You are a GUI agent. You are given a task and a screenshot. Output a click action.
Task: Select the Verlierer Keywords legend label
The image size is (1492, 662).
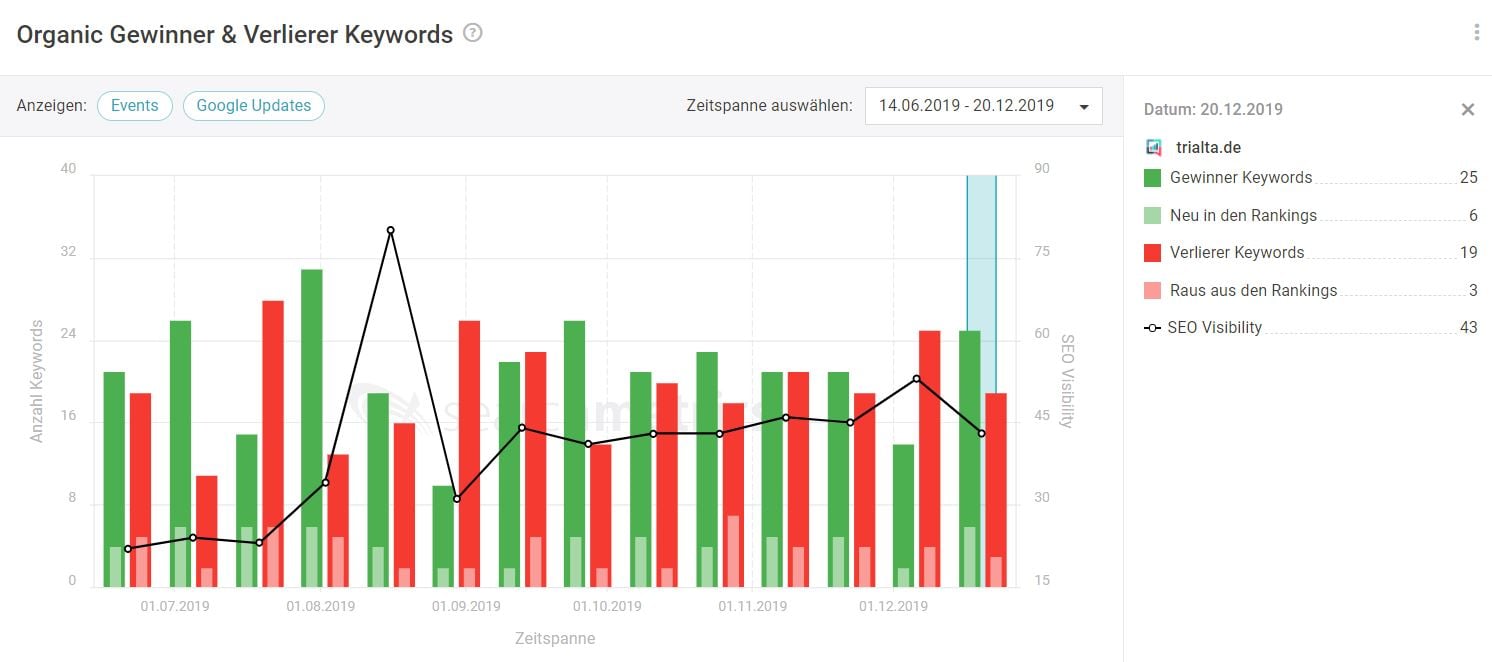[x=1236, y=253]
